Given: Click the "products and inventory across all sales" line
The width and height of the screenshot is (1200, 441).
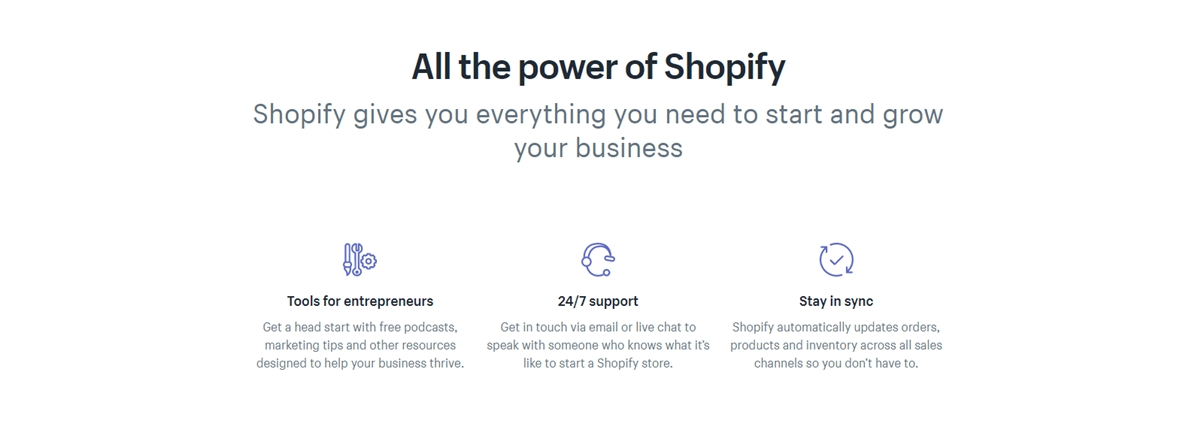Looking at the screenshot, I should [836, 345].
